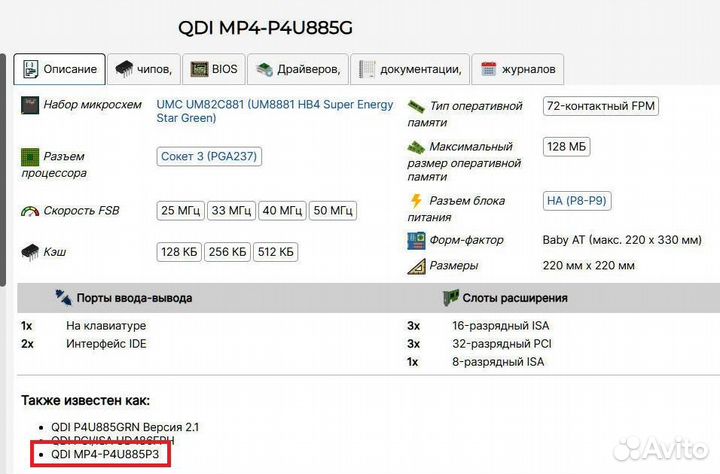Viewport: 720px width, 474px height.
Task: Click the chip icon in the чипов tab
Action: point(124,69)
